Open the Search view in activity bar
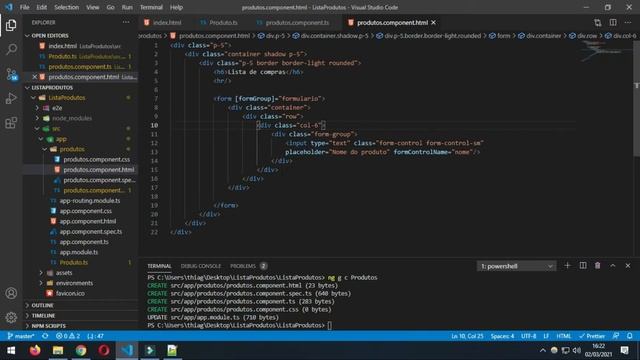640x360 pixels. [x=11, y=49]
